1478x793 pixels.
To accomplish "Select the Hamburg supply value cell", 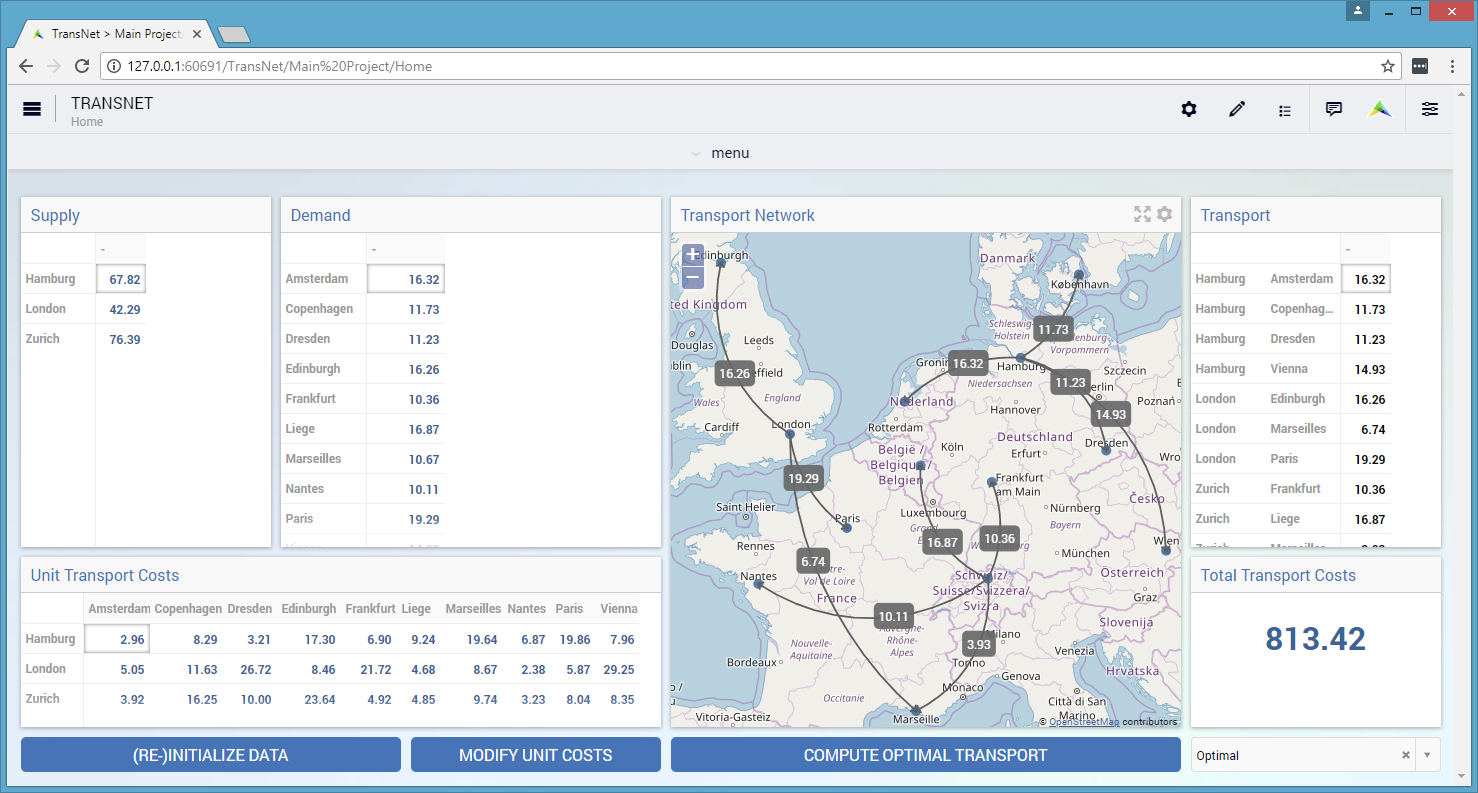I will 121,279.
